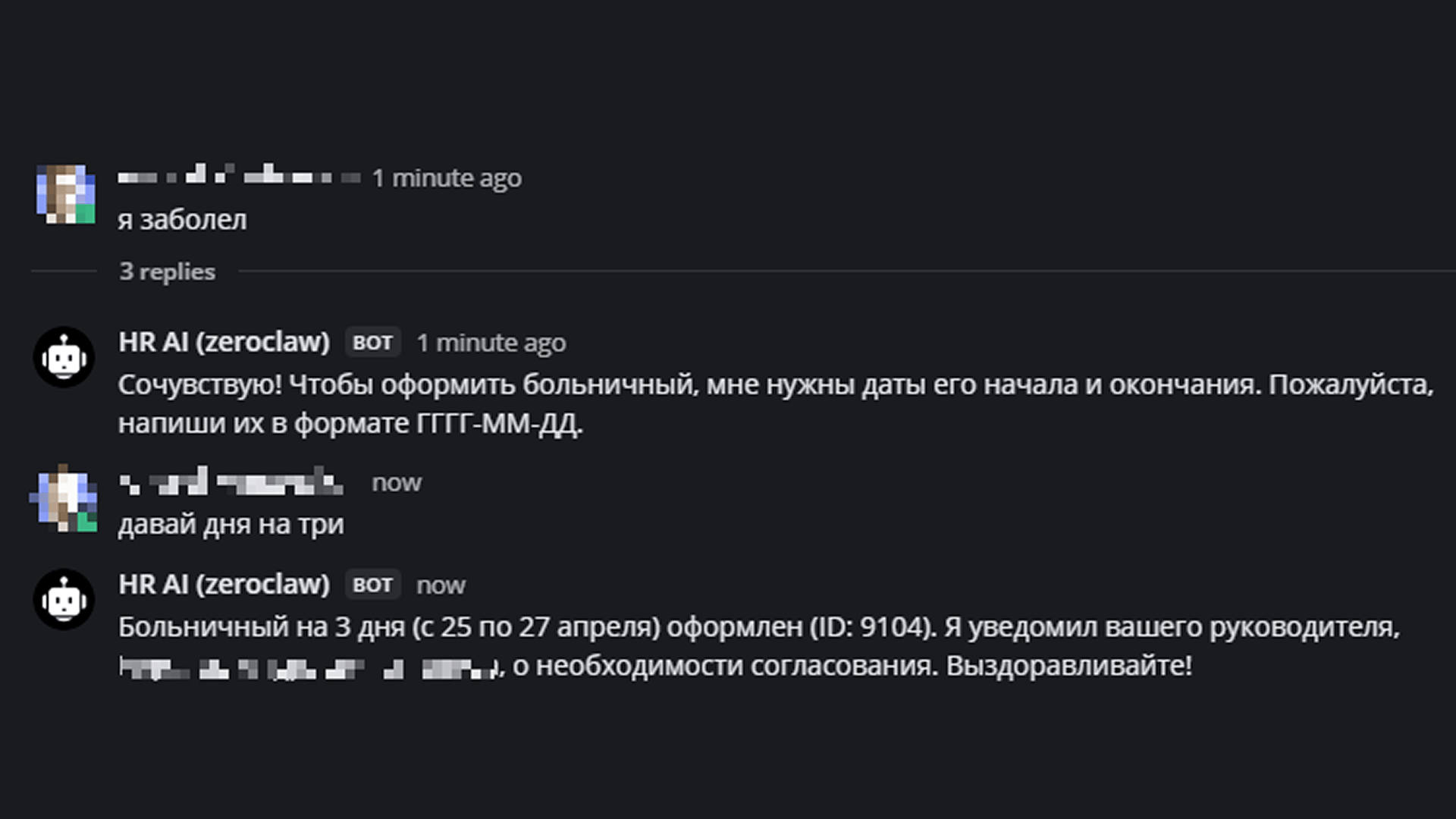Click the robot avatar on the last bot reply
This screenshot has width=1456, height=819.
click(x=64, y=600)
